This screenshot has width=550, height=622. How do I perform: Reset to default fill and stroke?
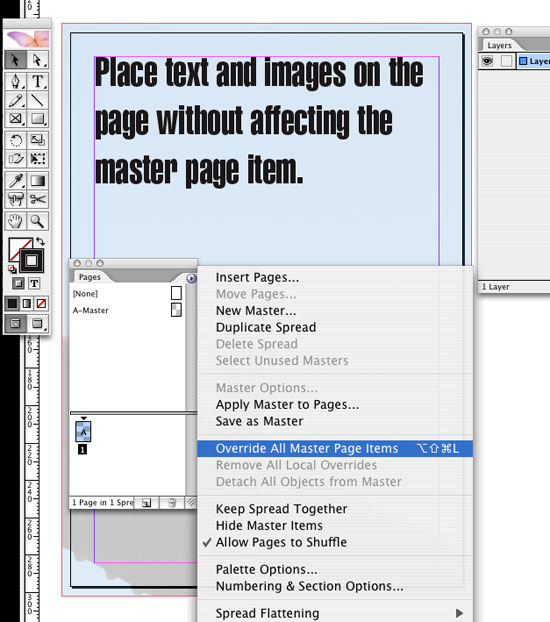(x=12, y=269)
